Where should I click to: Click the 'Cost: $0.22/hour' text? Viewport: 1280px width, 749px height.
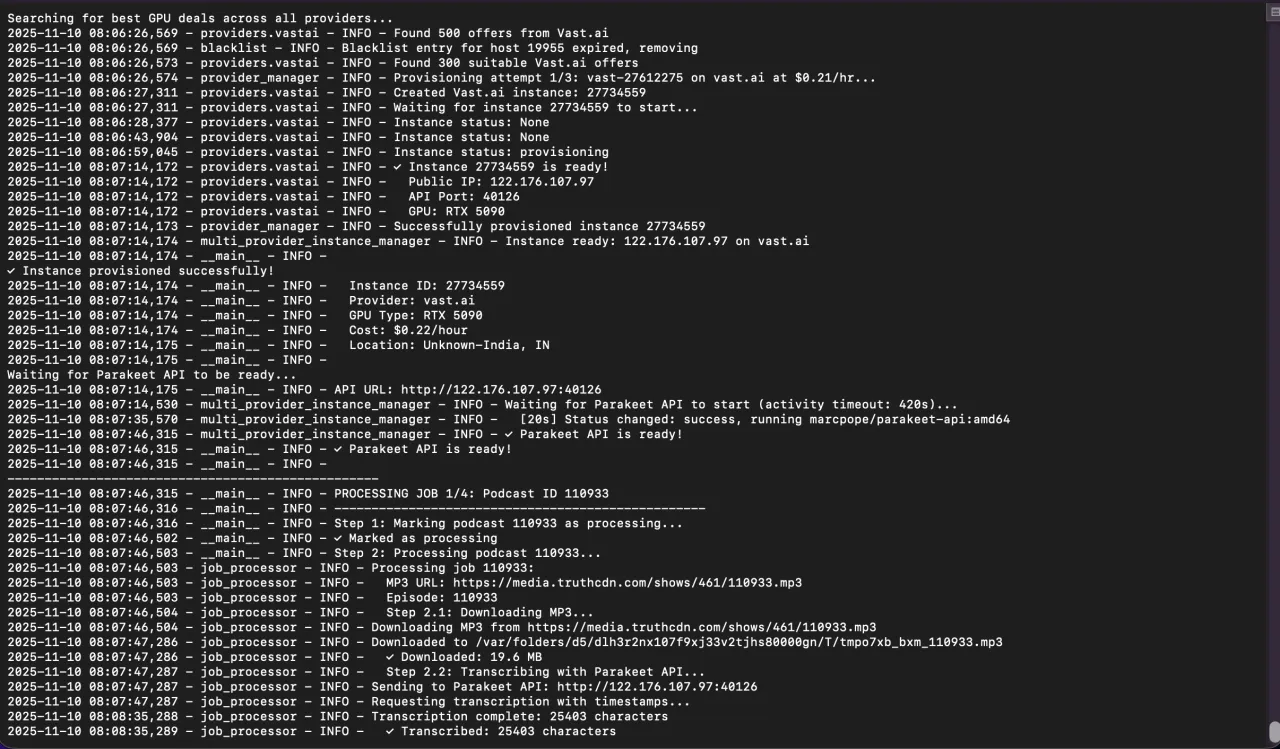click(407, 330)
